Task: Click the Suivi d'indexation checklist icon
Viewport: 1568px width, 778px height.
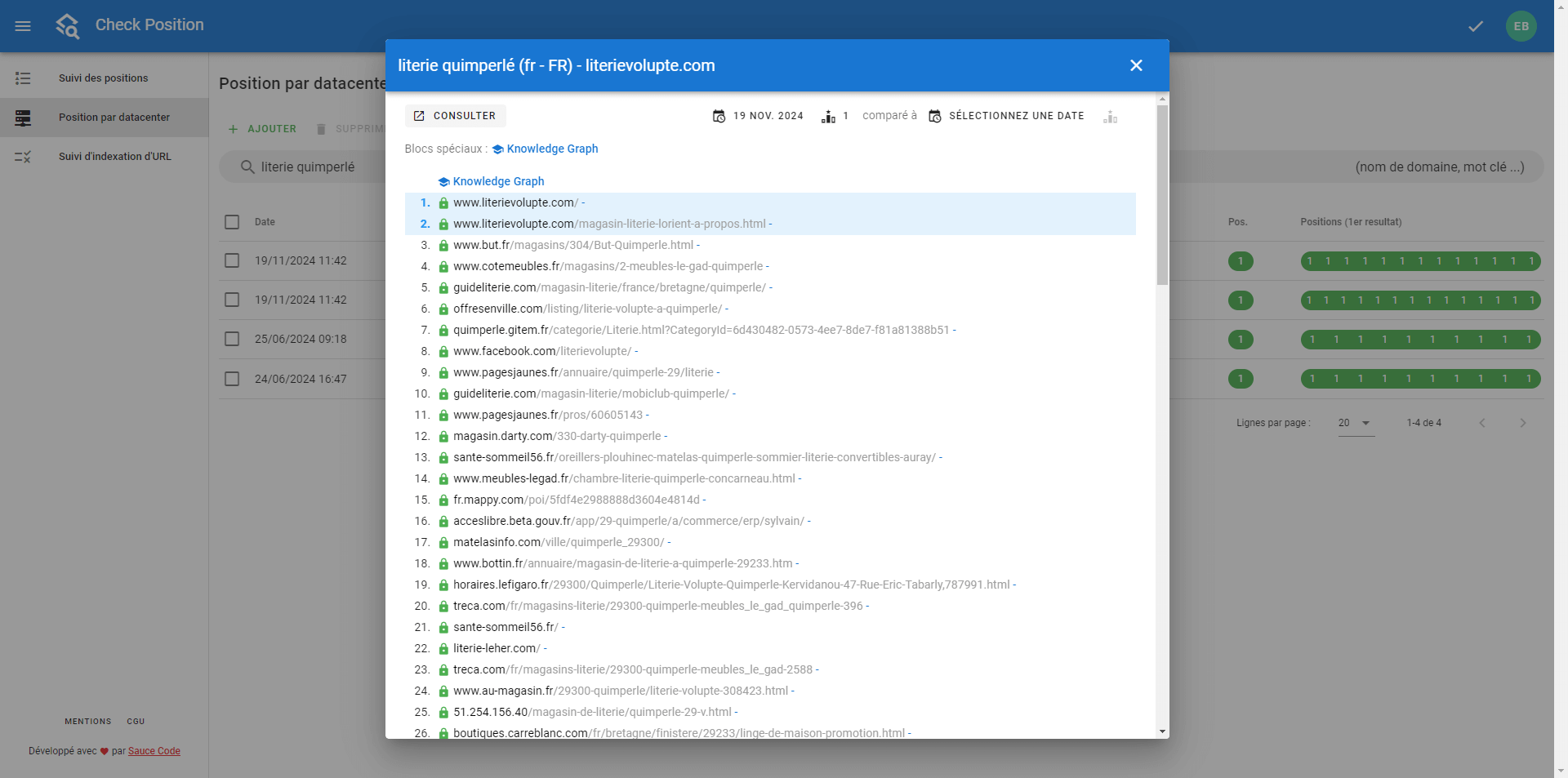Action: point(23,157)
